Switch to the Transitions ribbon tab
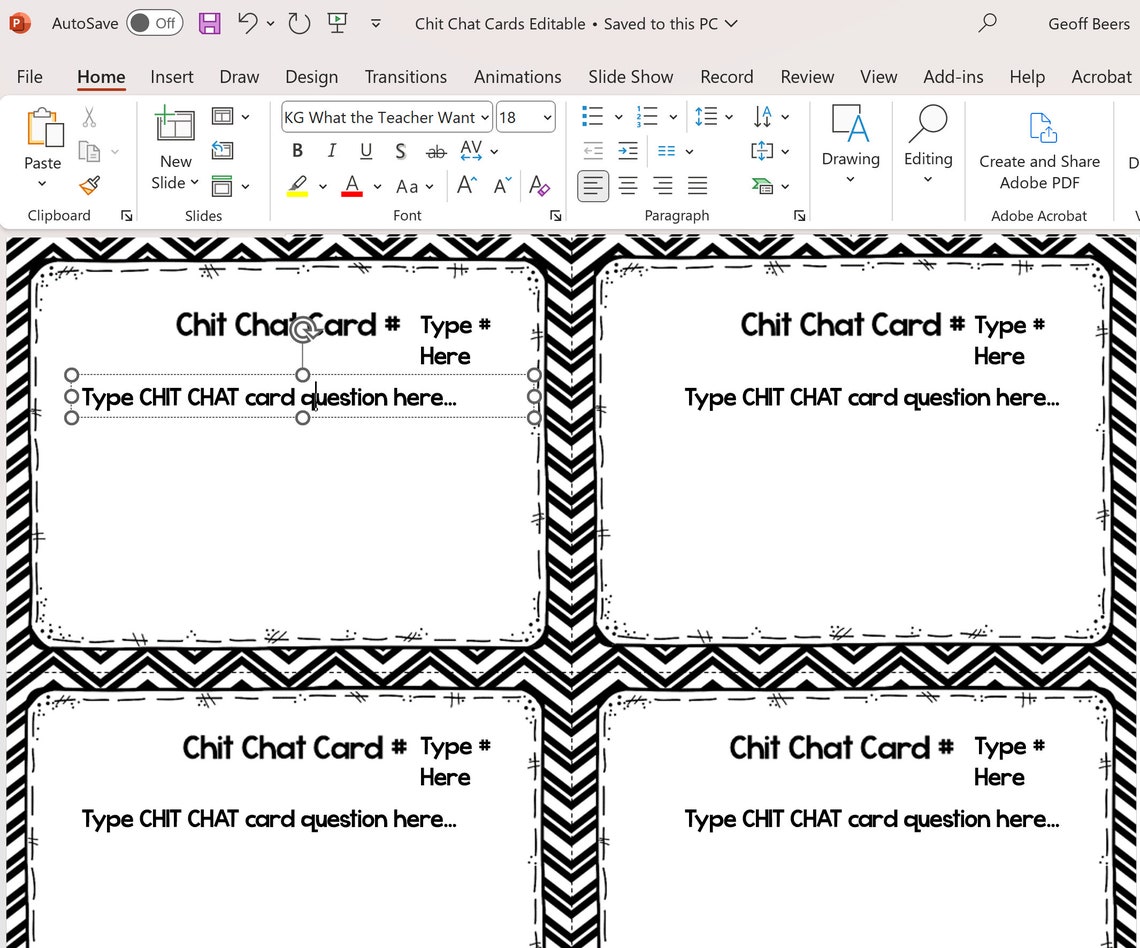 coord(405,76)
